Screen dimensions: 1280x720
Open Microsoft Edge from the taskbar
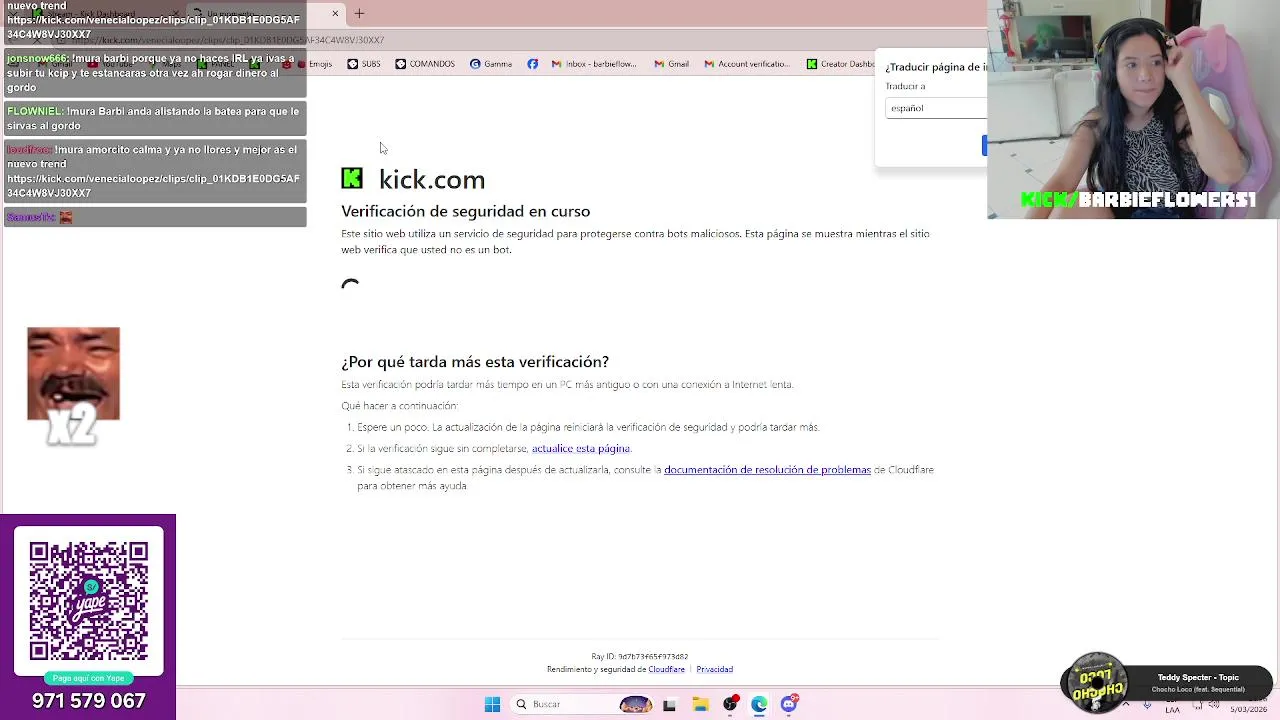click(759, 704)
